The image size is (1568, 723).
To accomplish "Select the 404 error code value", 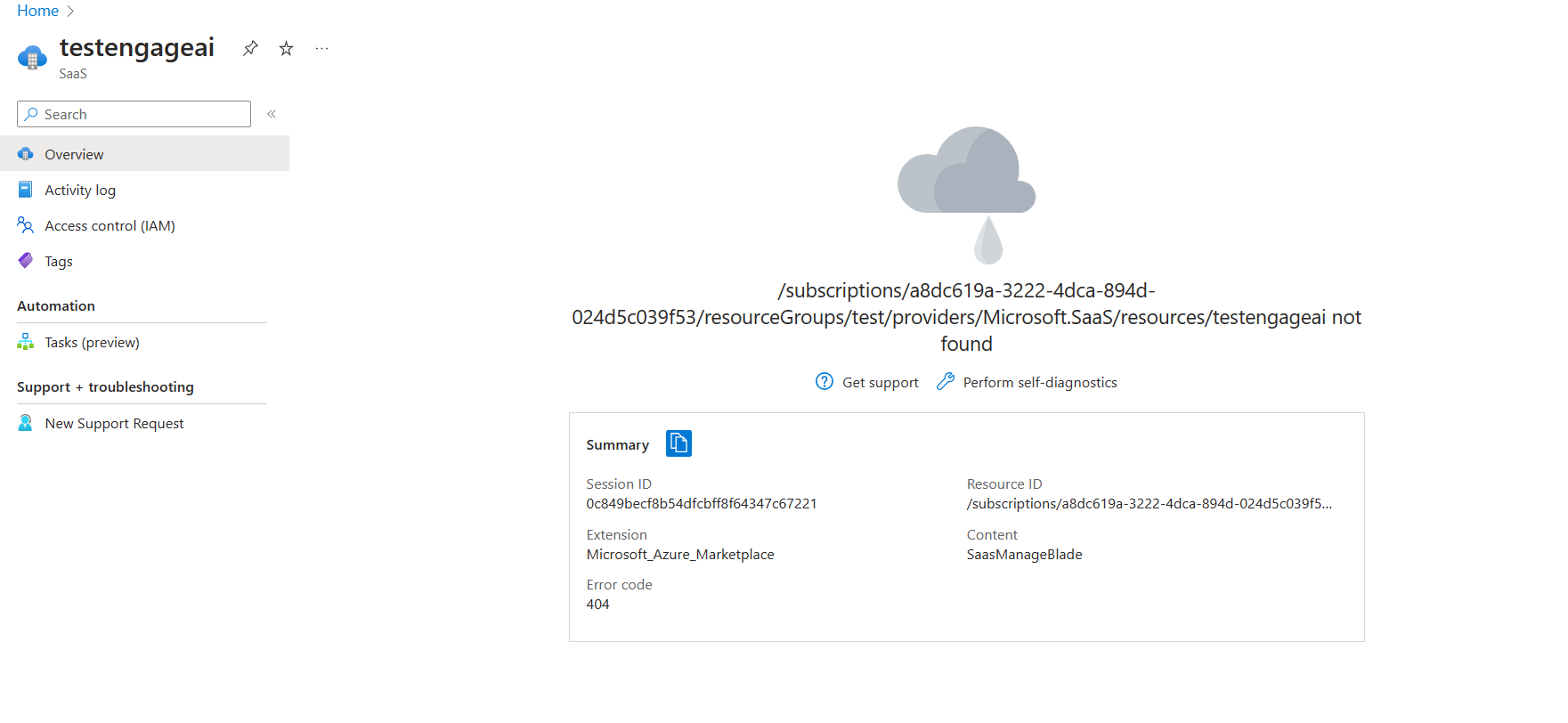I will 597,605.
